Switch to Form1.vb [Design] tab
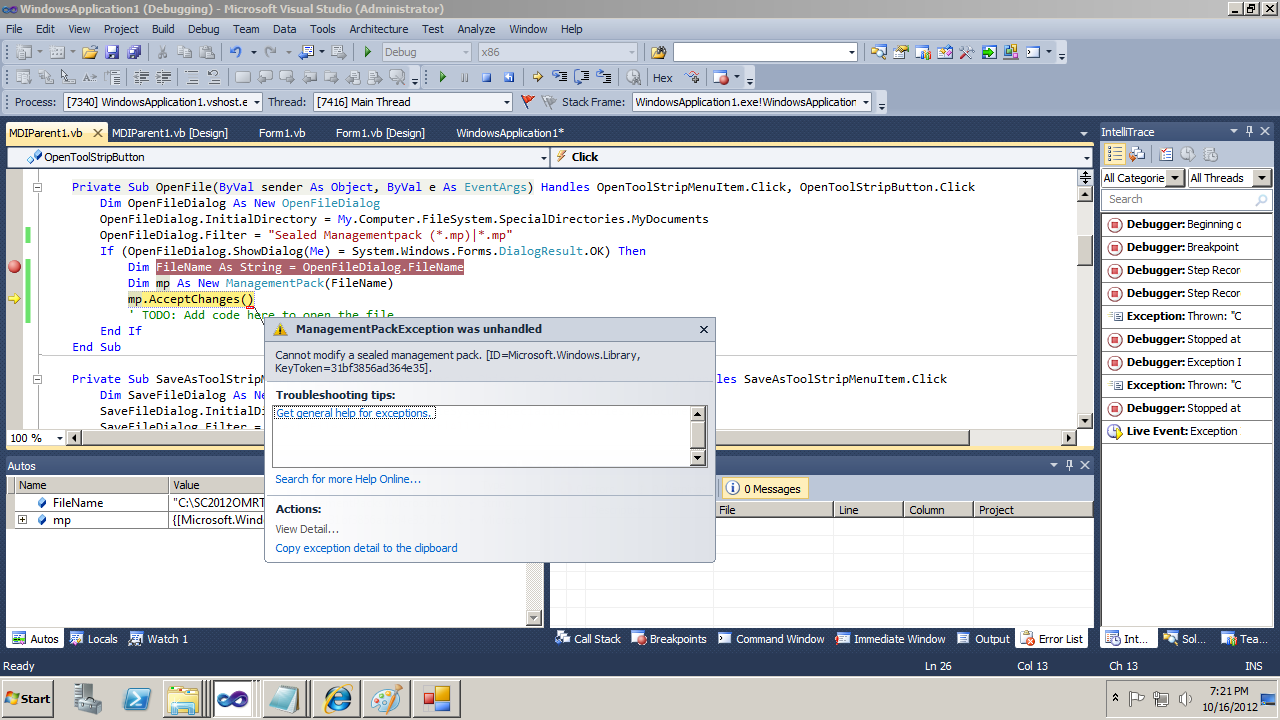Image resolution: width=1280 pixels, height=720 pixels. (380, 133)
